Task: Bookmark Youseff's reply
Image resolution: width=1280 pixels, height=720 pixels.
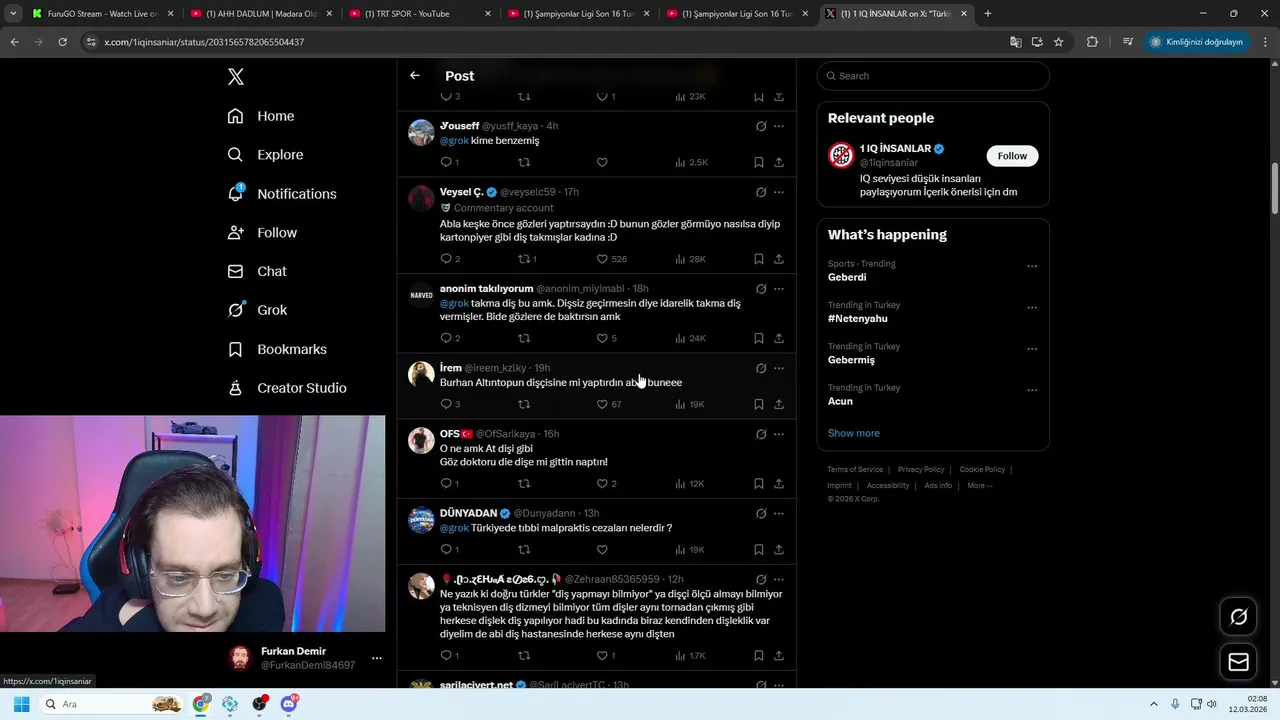Action: [x=758, y=162]
